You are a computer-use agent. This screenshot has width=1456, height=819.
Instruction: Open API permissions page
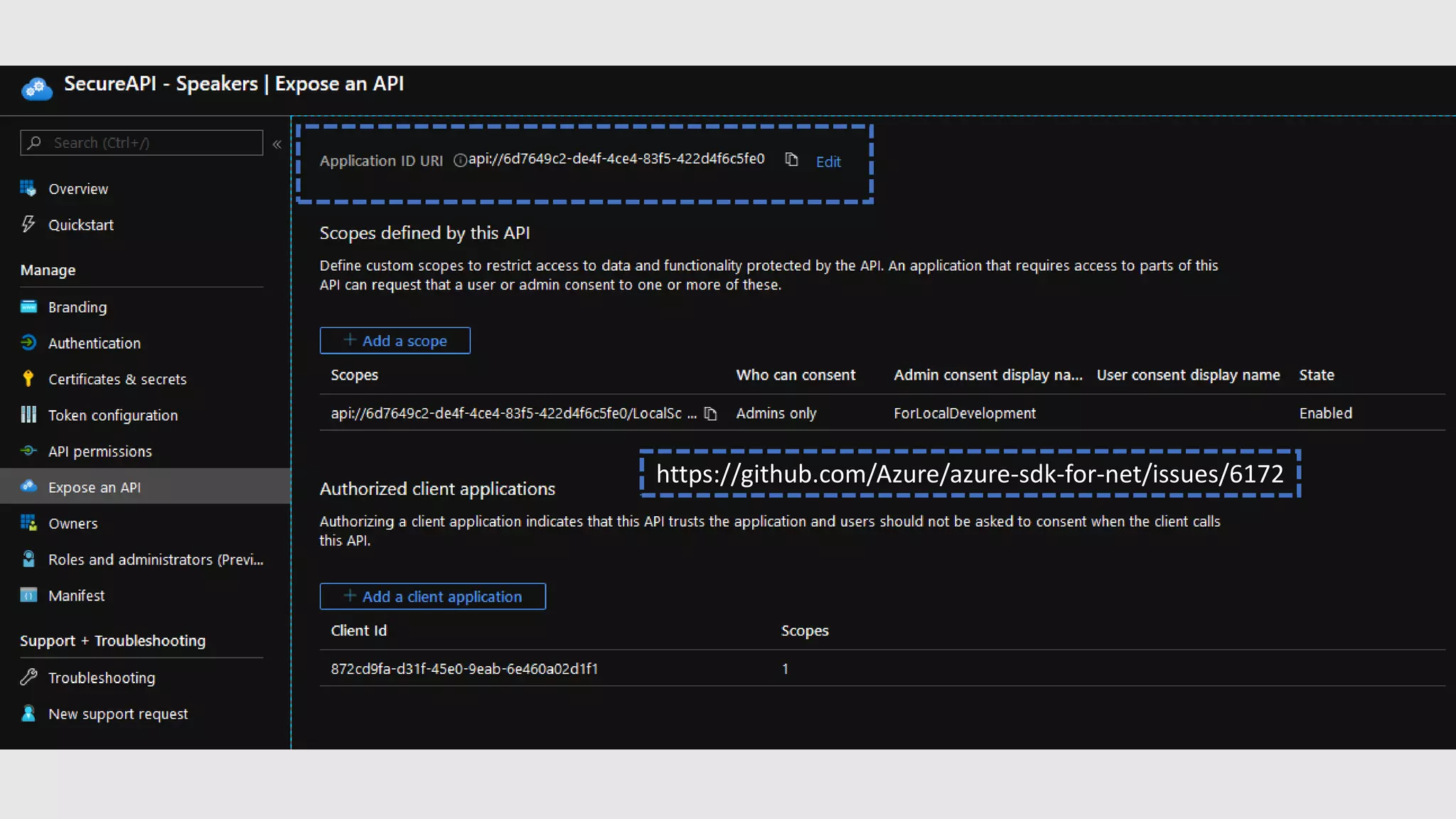[100, 451]
